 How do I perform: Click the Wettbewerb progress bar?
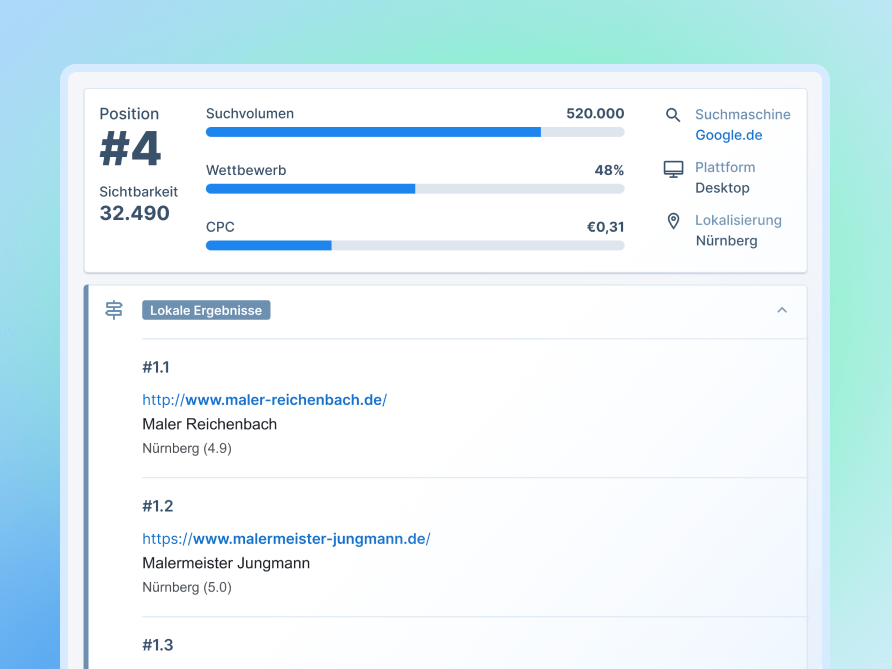point(415,189)
